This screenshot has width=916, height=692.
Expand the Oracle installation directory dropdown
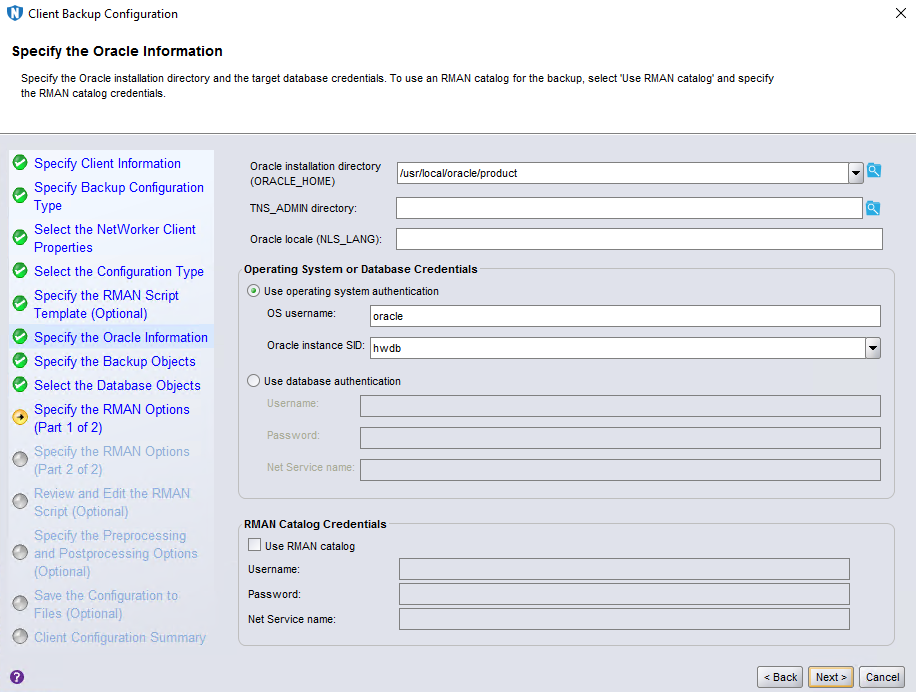856,173
